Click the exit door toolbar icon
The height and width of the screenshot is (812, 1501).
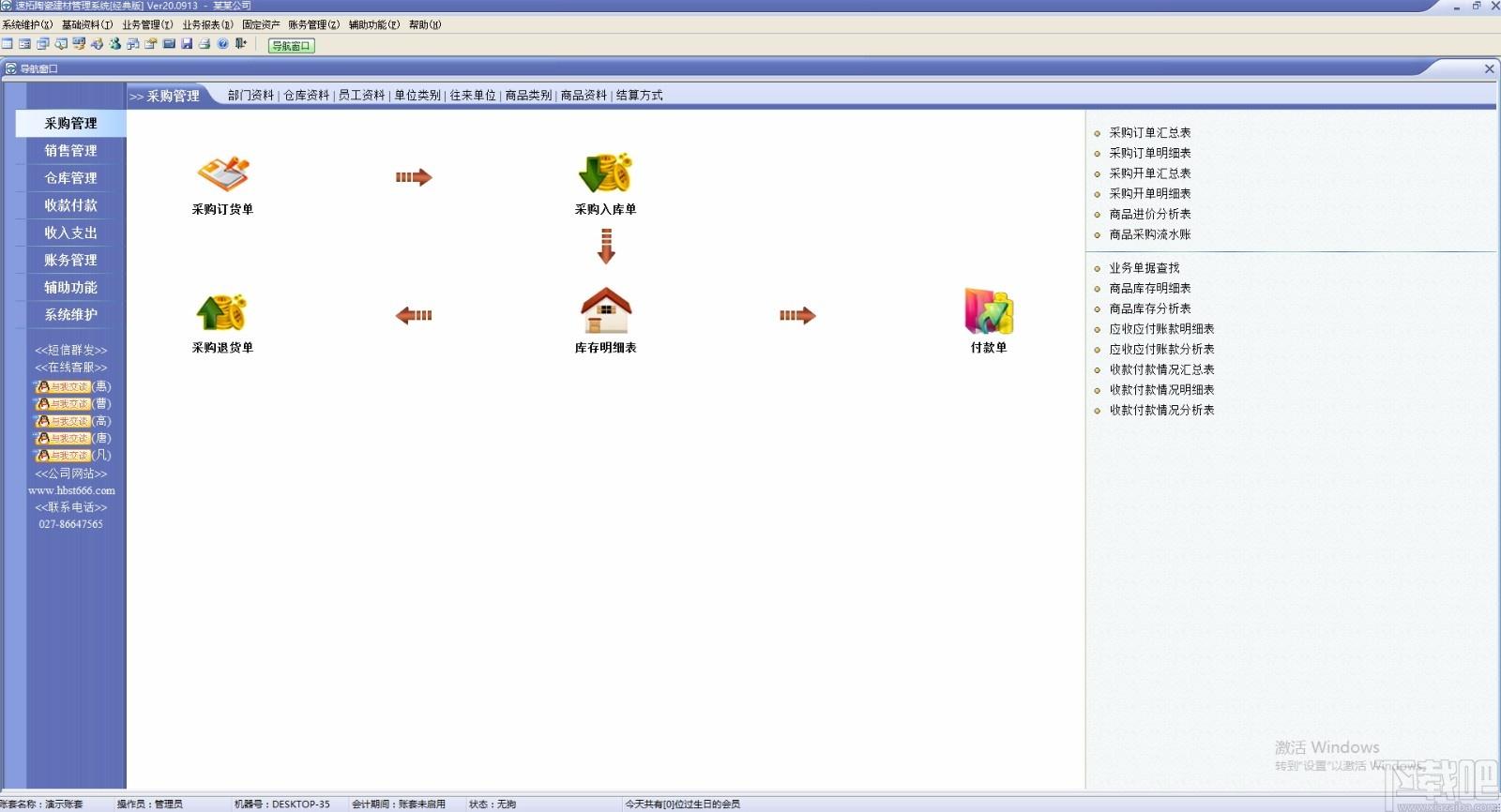coord(240,43)
